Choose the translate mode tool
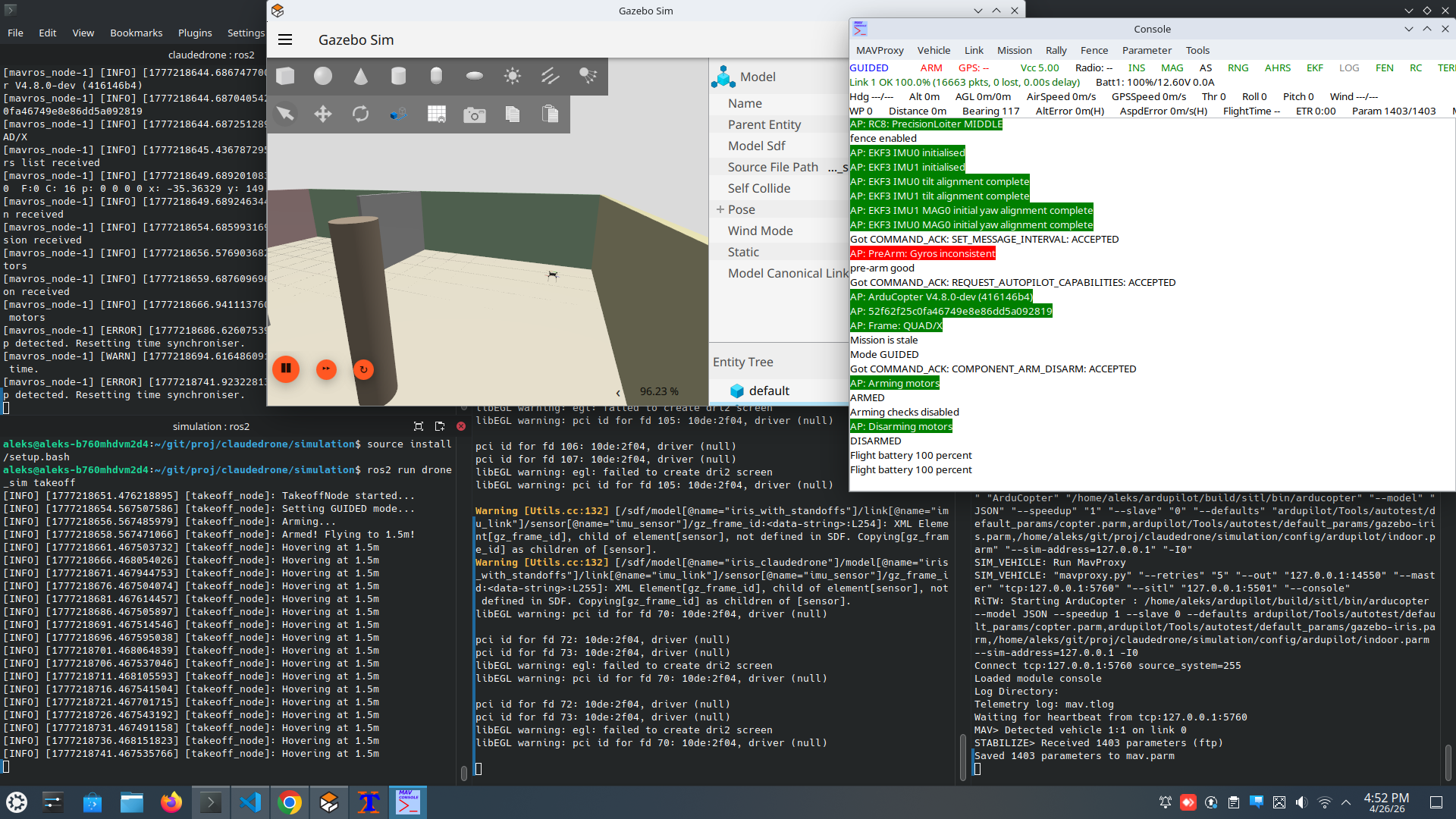The height and width of the screenshot is (819, 1456). coord(323,114)
